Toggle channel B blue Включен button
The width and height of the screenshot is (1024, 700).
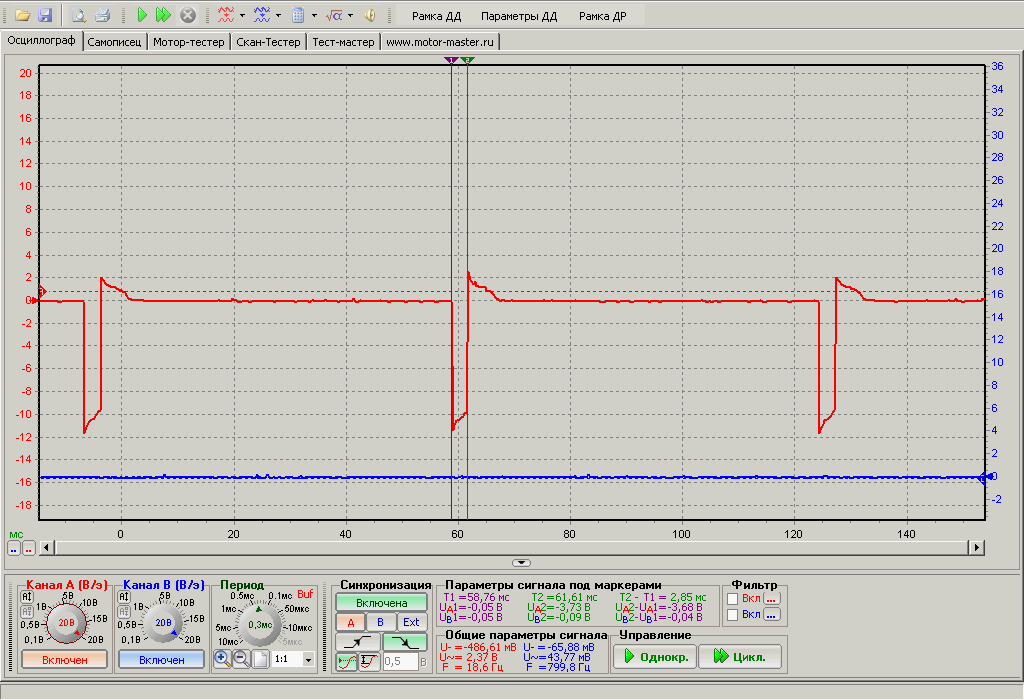point(161,660)
